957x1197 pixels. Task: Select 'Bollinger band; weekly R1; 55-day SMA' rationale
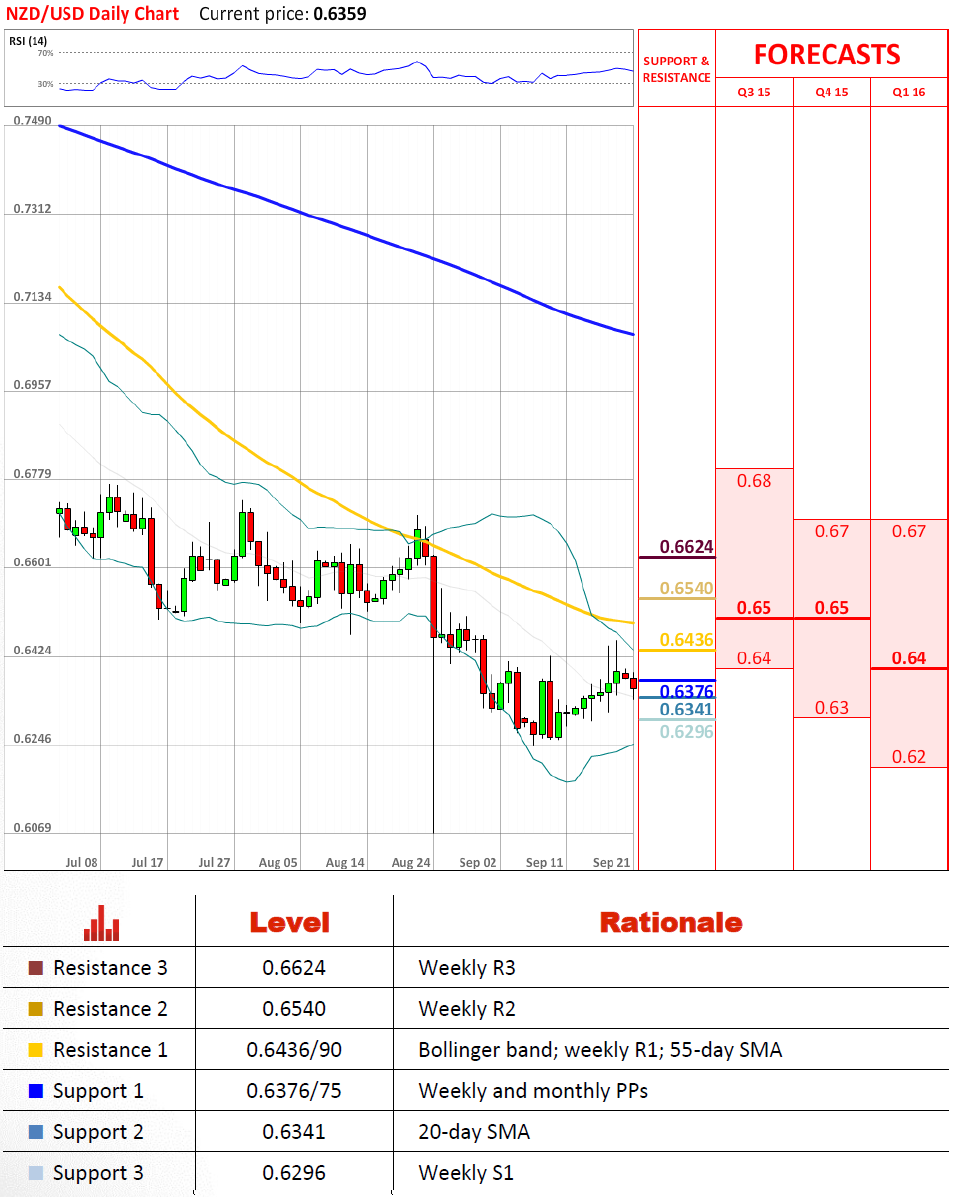(600, 1050)
